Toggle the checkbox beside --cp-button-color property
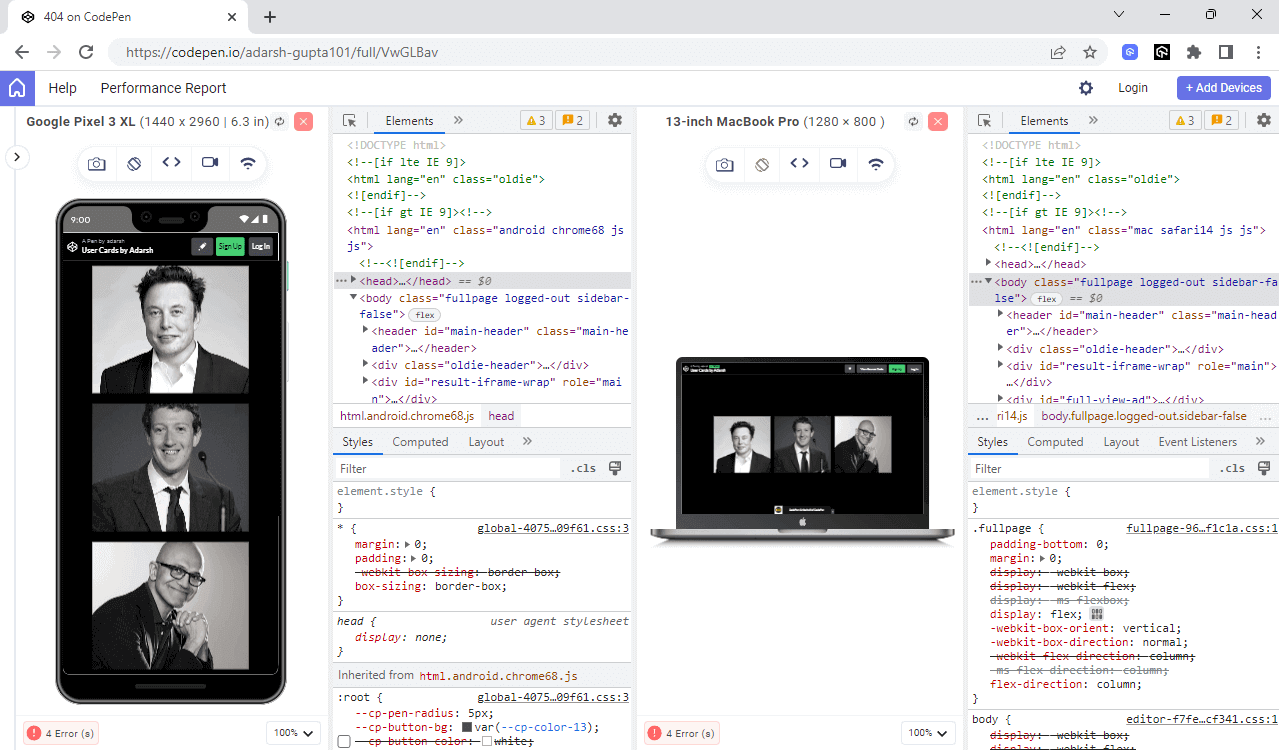Screen dimensions: 1279x750 coord(344,742)
